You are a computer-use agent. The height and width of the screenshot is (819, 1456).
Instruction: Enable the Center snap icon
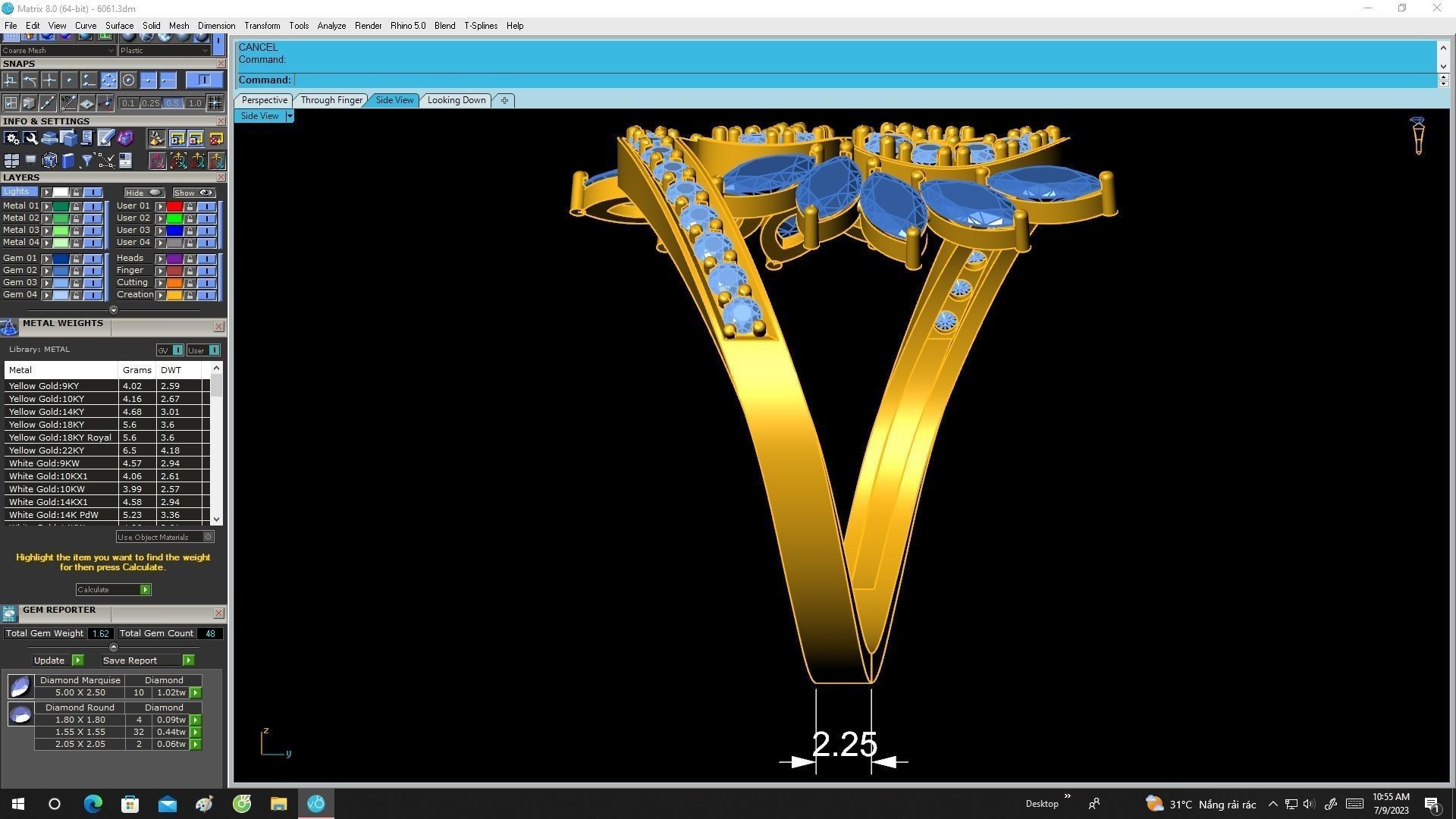(129, 80)
